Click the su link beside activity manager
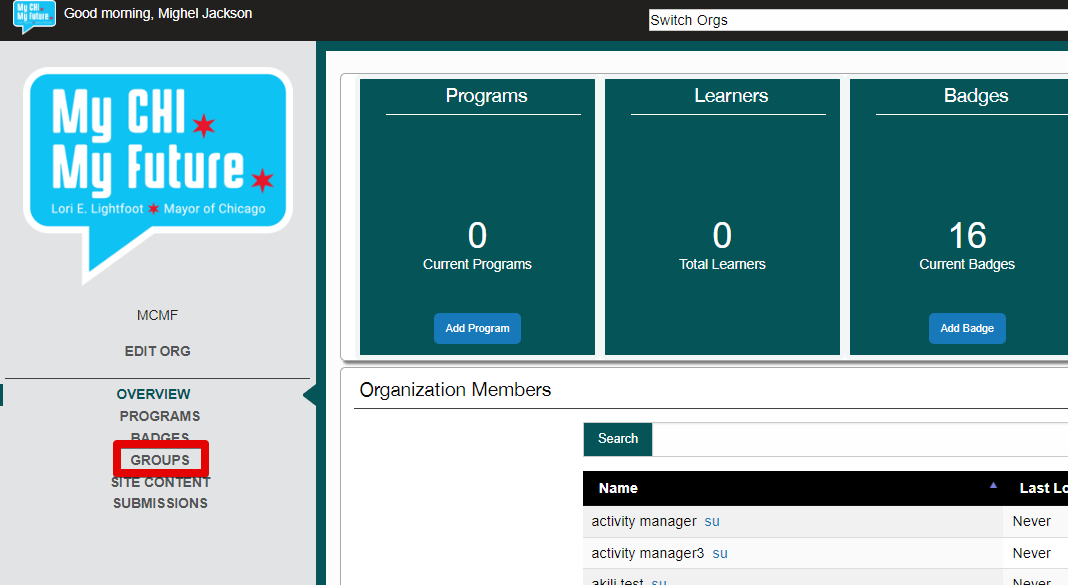 [x=712, y=521]
